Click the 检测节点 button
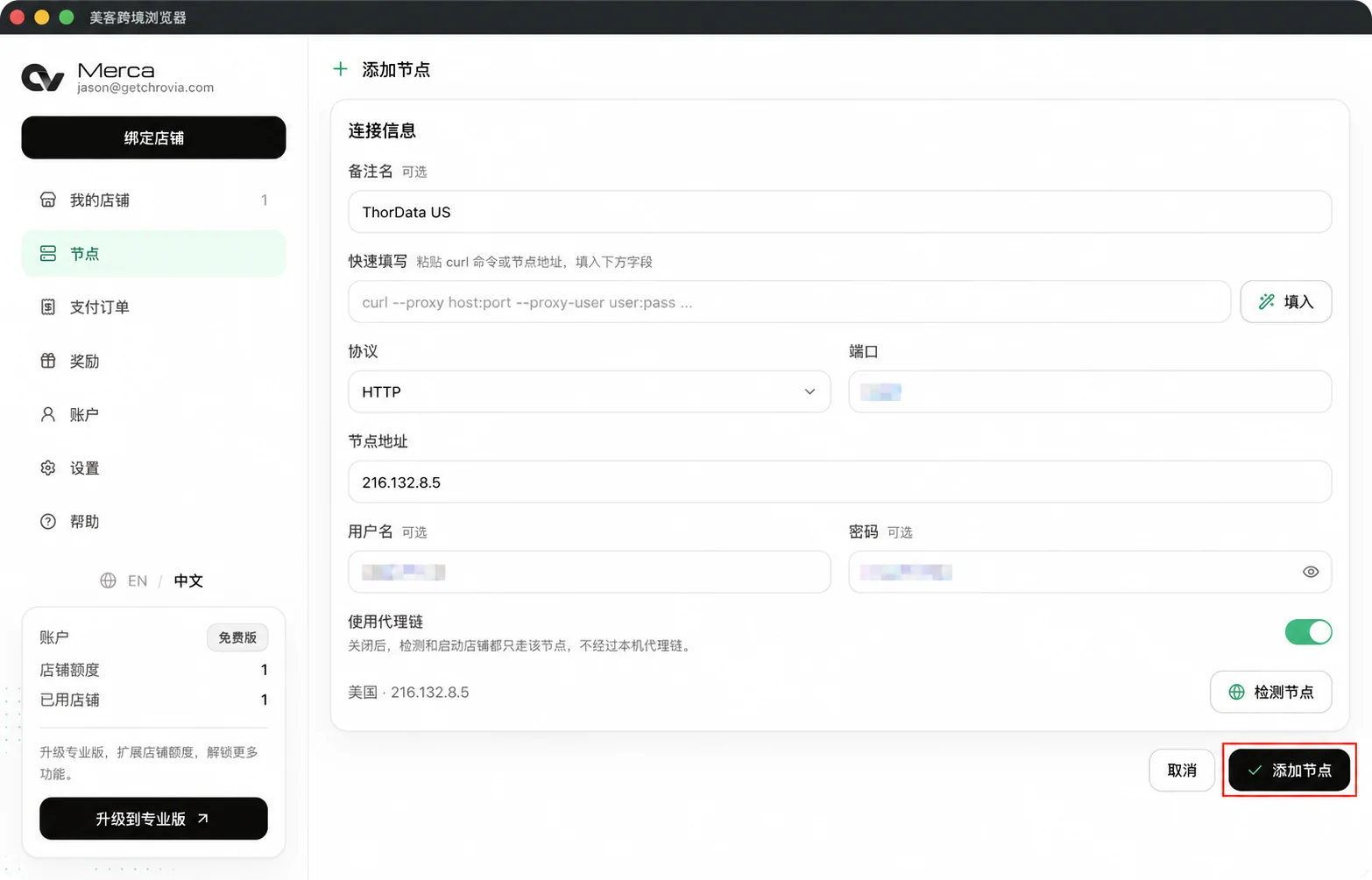The width and height of the screenshot is (1372, 880). pyautogui.click(x=1271, y=693)
